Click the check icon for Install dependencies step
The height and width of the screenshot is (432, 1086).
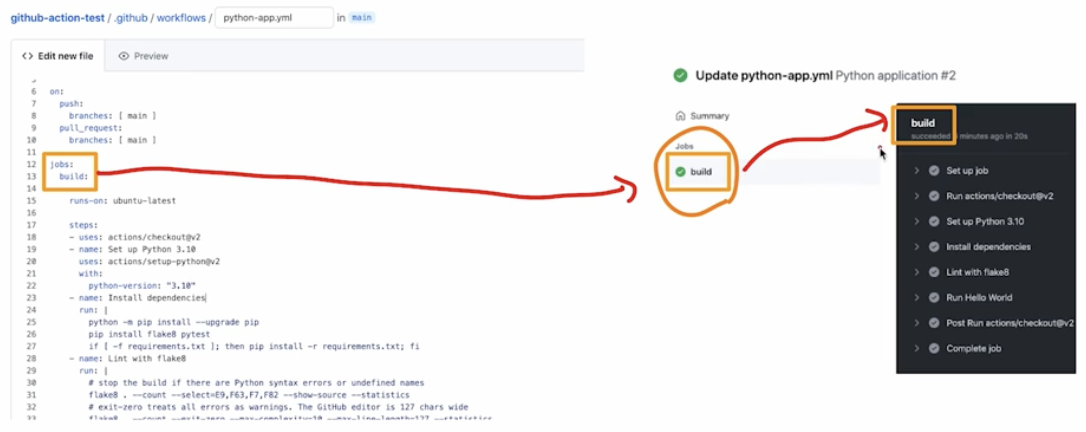pos(934,246)
